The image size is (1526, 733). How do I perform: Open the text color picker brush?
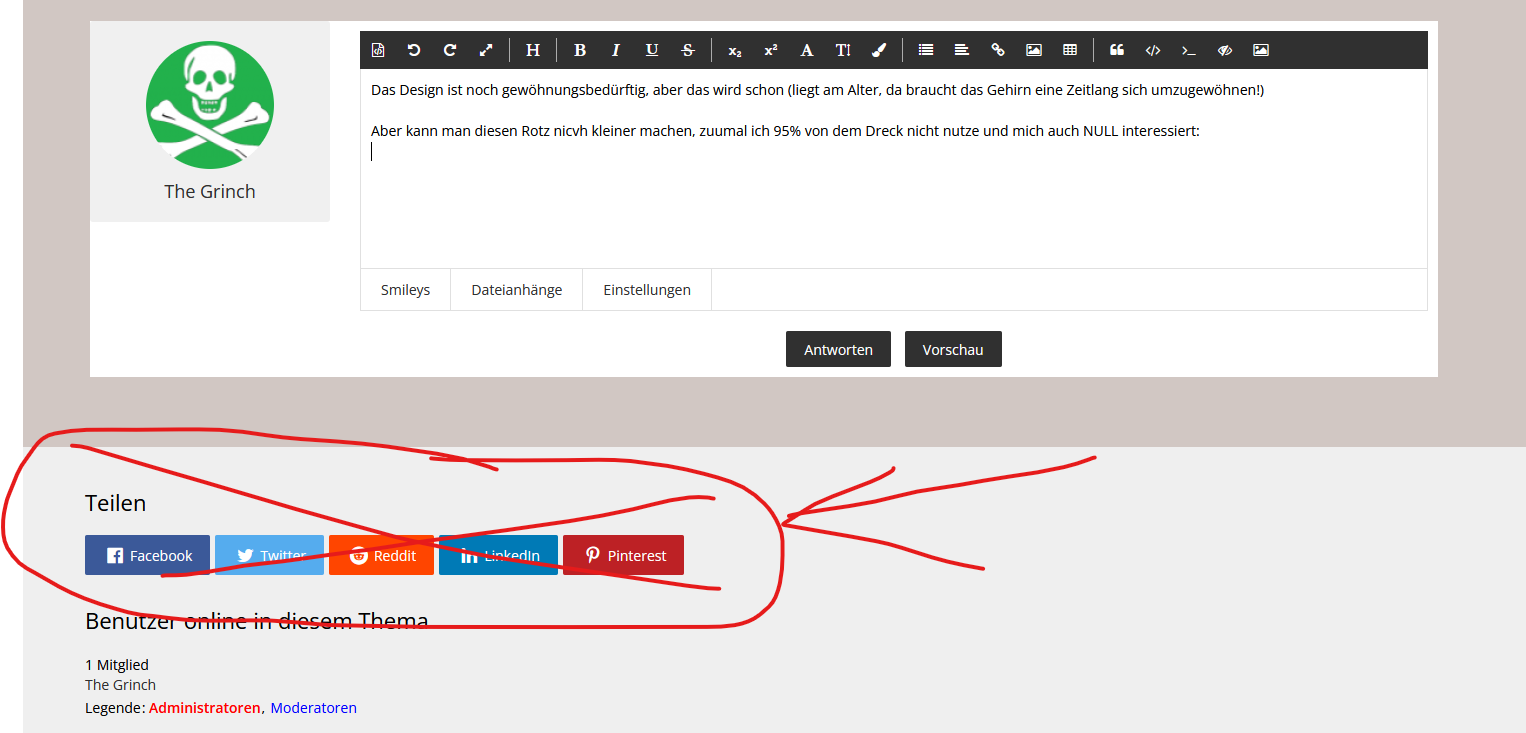[x=879, y=50]
